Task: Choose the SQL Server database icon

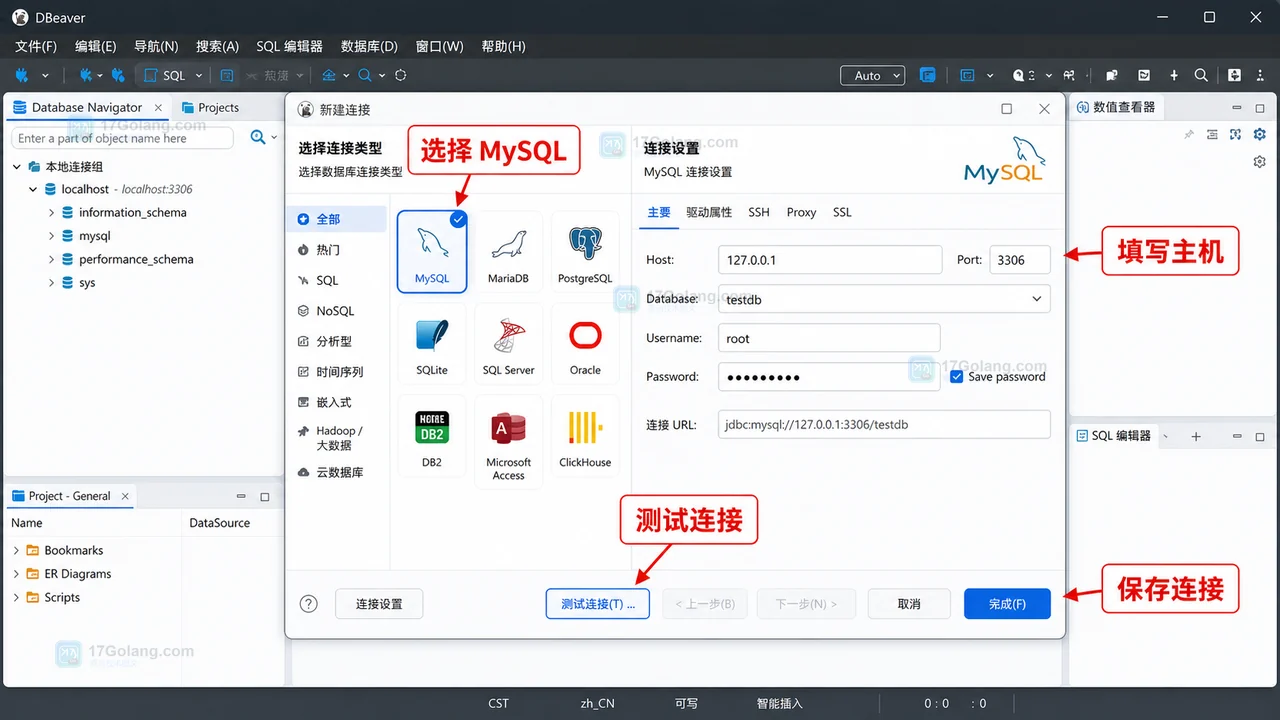Action: 508,343
